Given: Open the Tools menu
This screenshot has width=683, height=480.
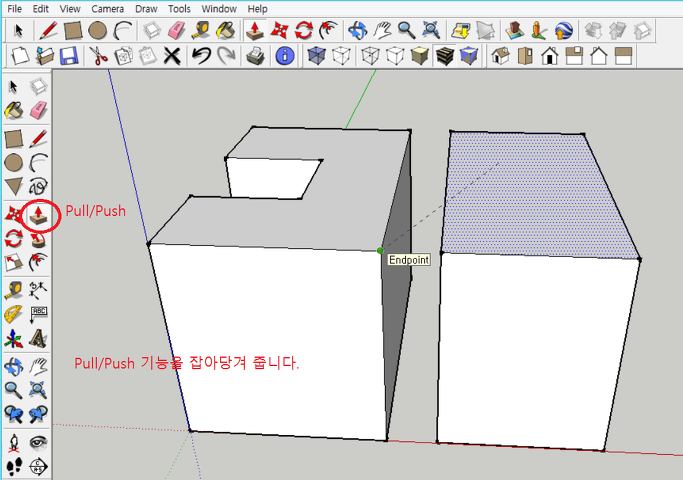Looking at the screenshot, I should (x=179, y=9).
